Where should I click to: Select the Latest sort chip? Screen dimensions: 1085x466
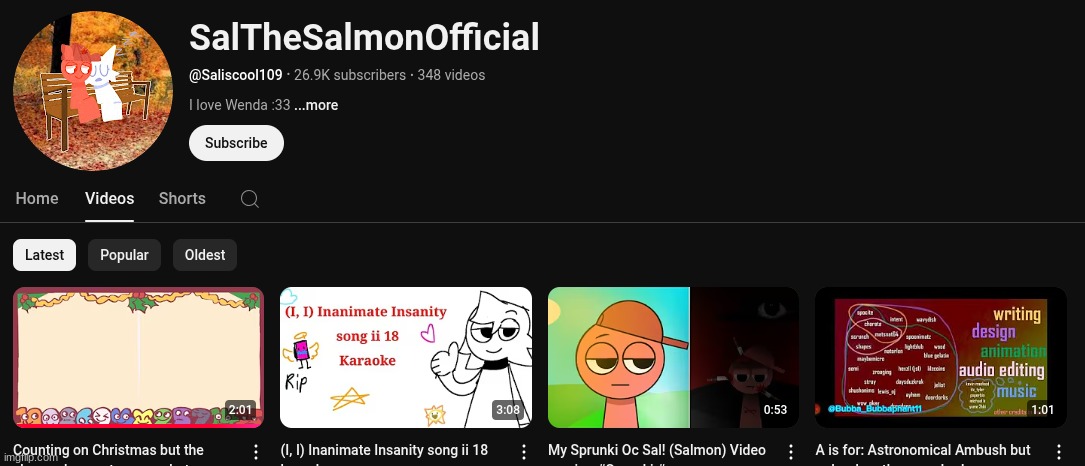coord(44,255)
